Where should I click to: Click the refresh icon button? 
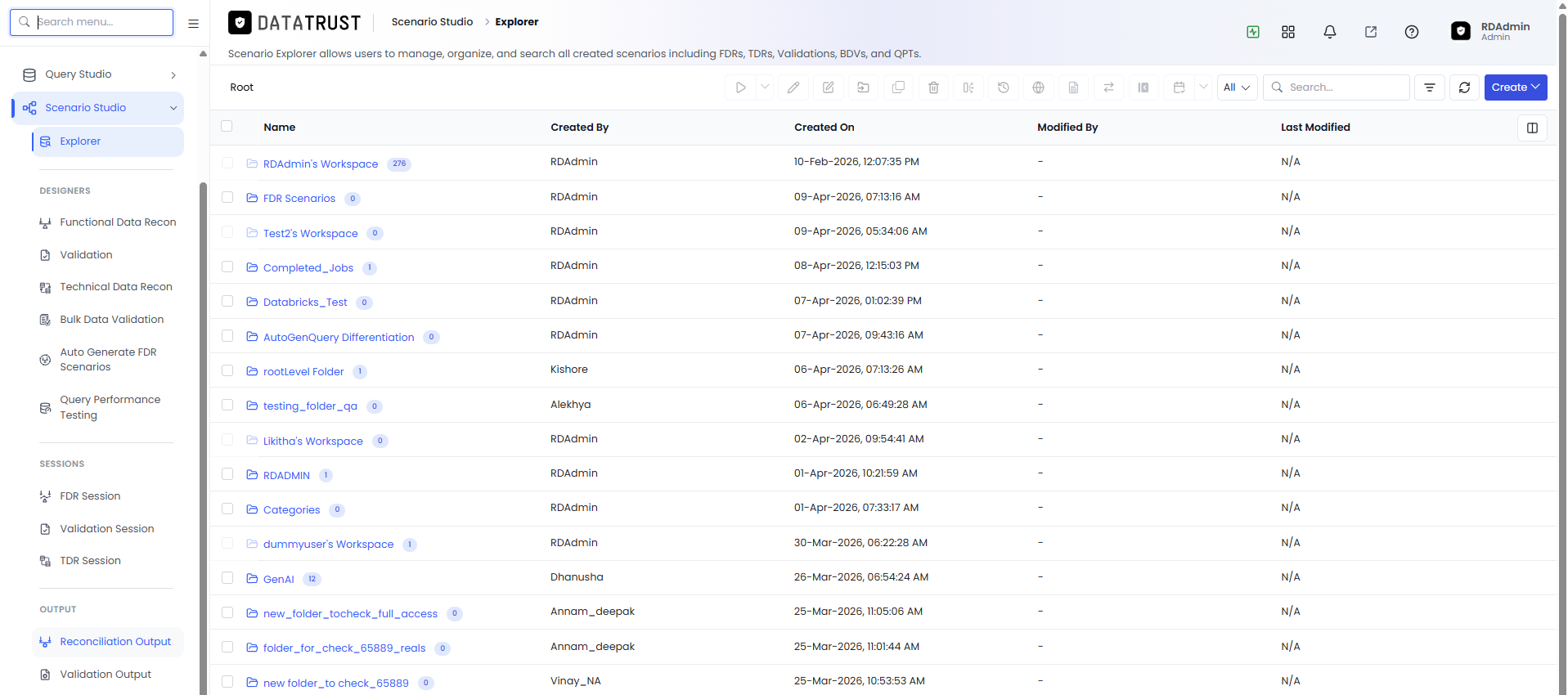point(1464,87)
